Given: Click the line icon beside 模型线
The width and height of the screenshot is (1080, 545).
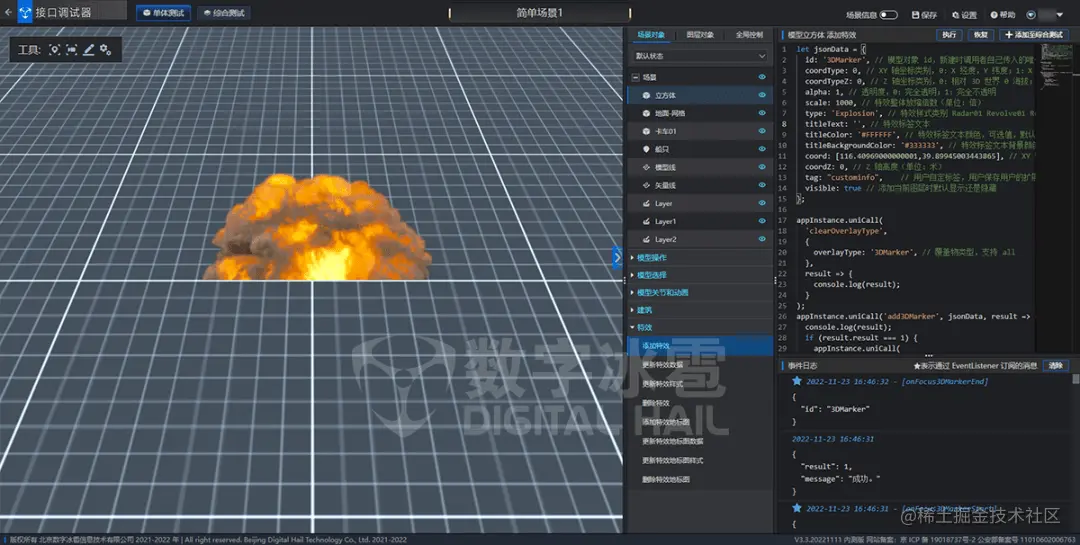Looking at the screenshot, I should pos(646,167).
